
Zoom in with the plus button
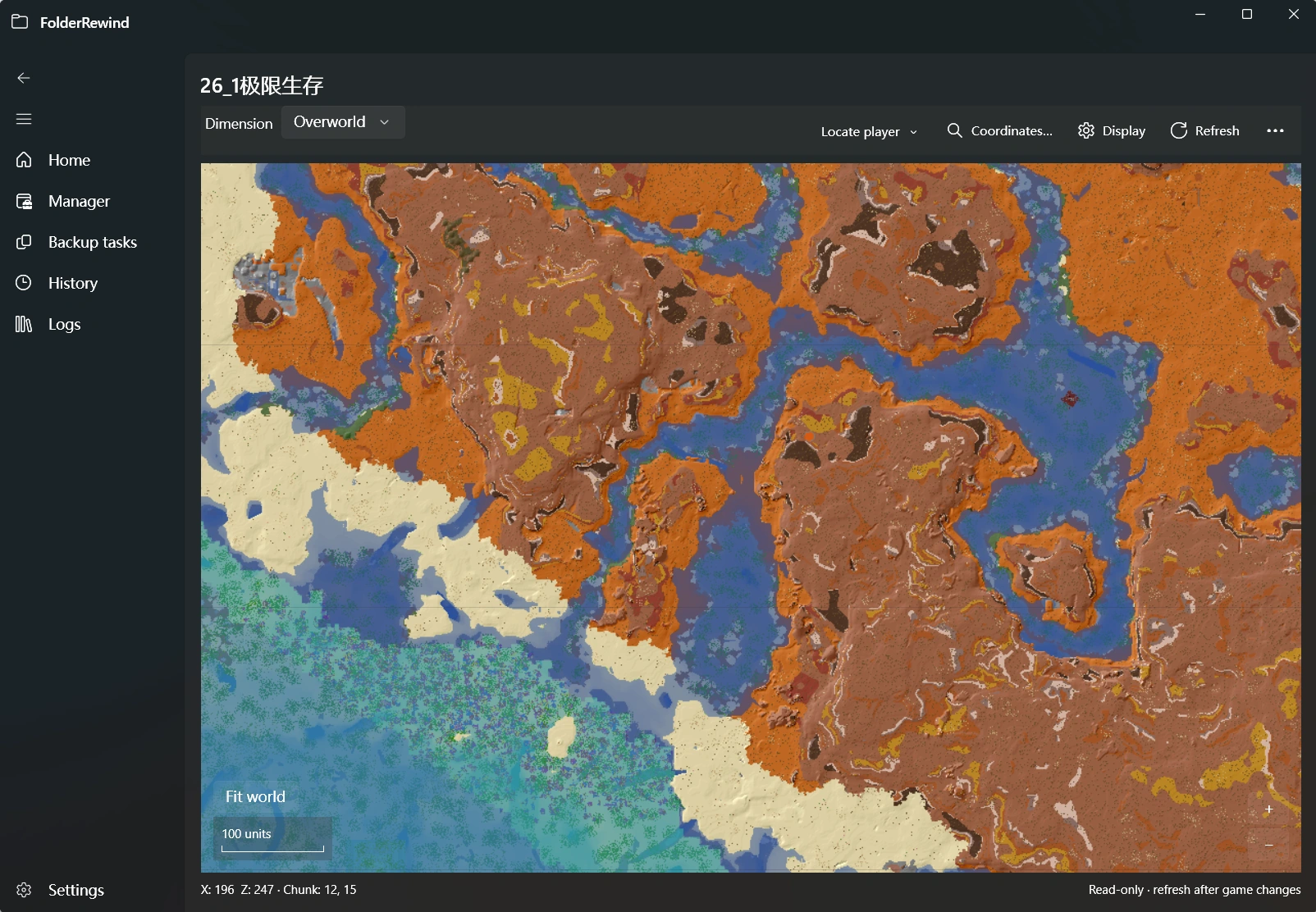point(1268,809)
